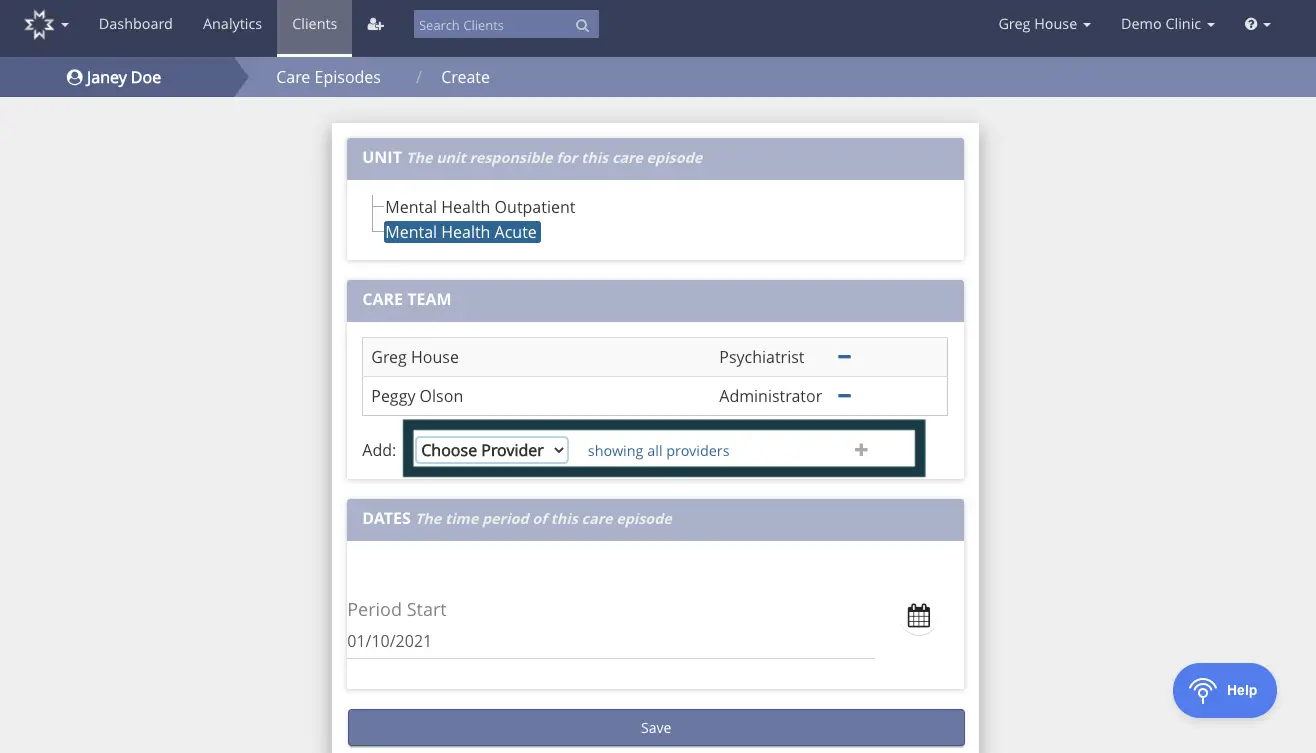
Task: Remove Greg House from the care team
Action: click(x=844, y=357)
